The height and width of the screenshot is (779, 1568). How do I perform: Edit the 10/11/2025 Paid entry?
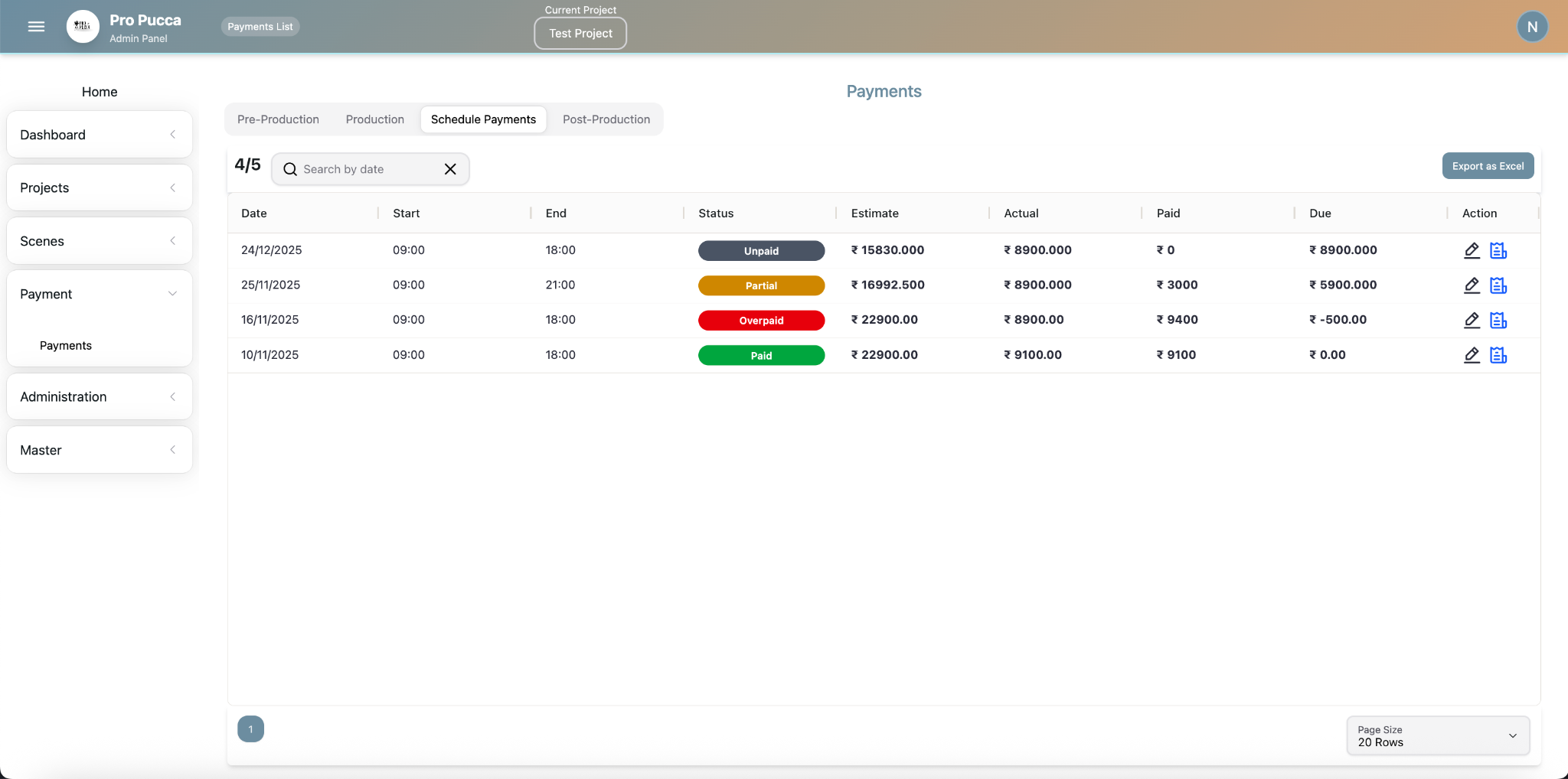[x=1472, y=355]
